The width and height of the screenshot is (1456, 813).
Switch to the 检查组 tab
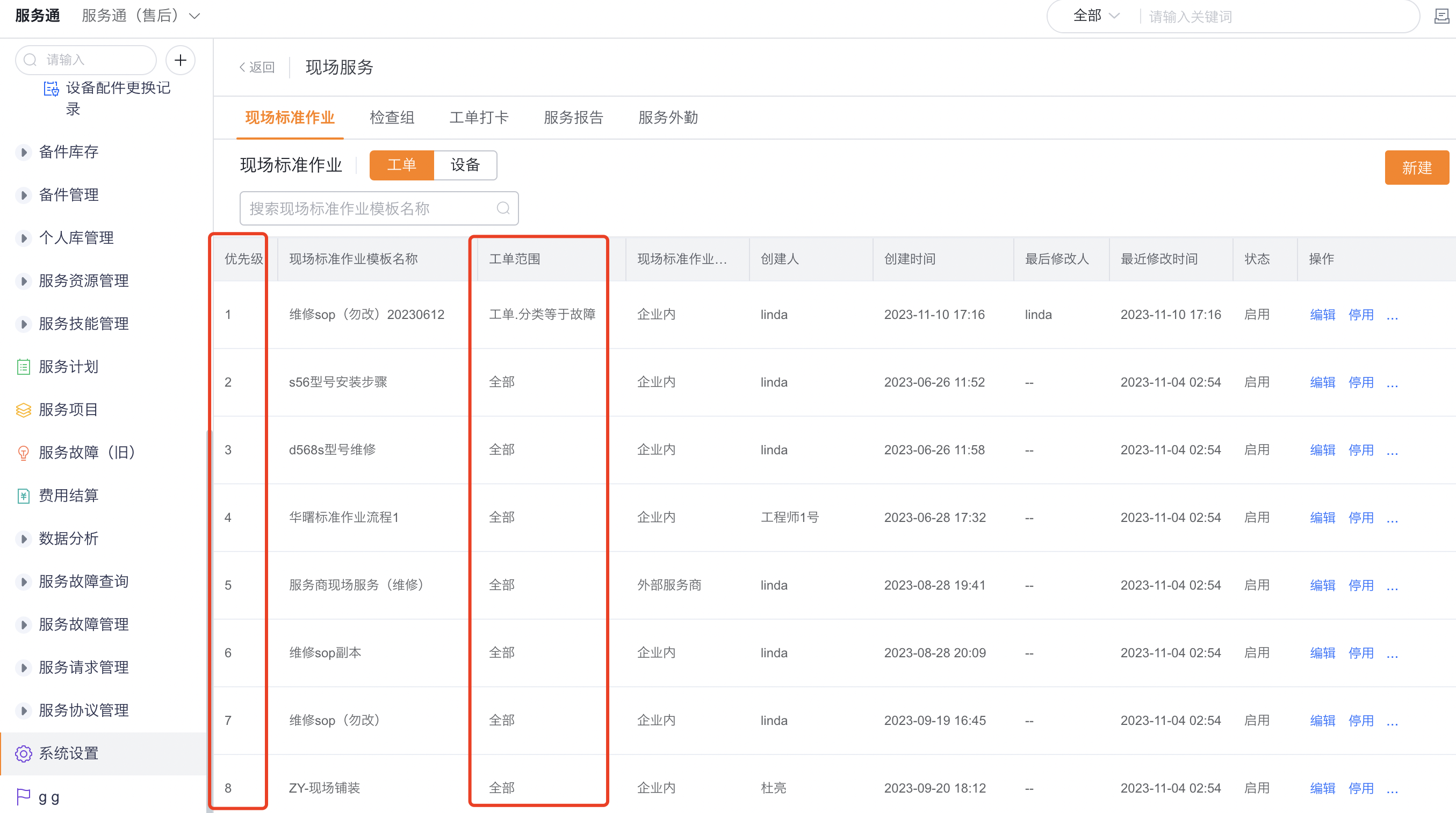392,118
